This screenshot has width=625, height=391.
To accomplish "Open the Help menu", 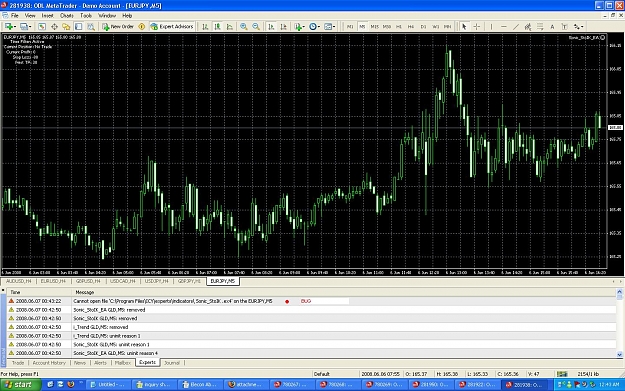I will click(x=127, y=16).
